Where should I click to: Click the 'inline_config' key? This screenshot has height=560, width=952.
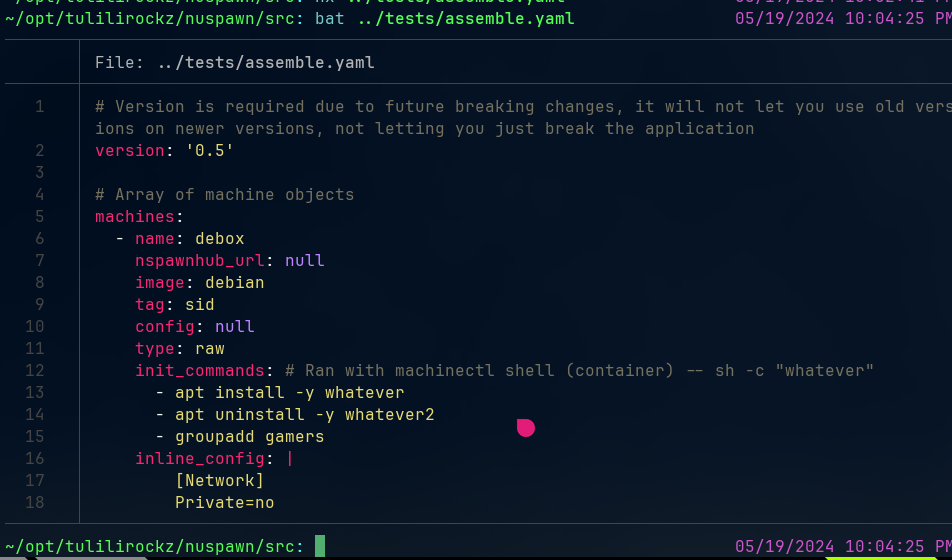[200, 459]
